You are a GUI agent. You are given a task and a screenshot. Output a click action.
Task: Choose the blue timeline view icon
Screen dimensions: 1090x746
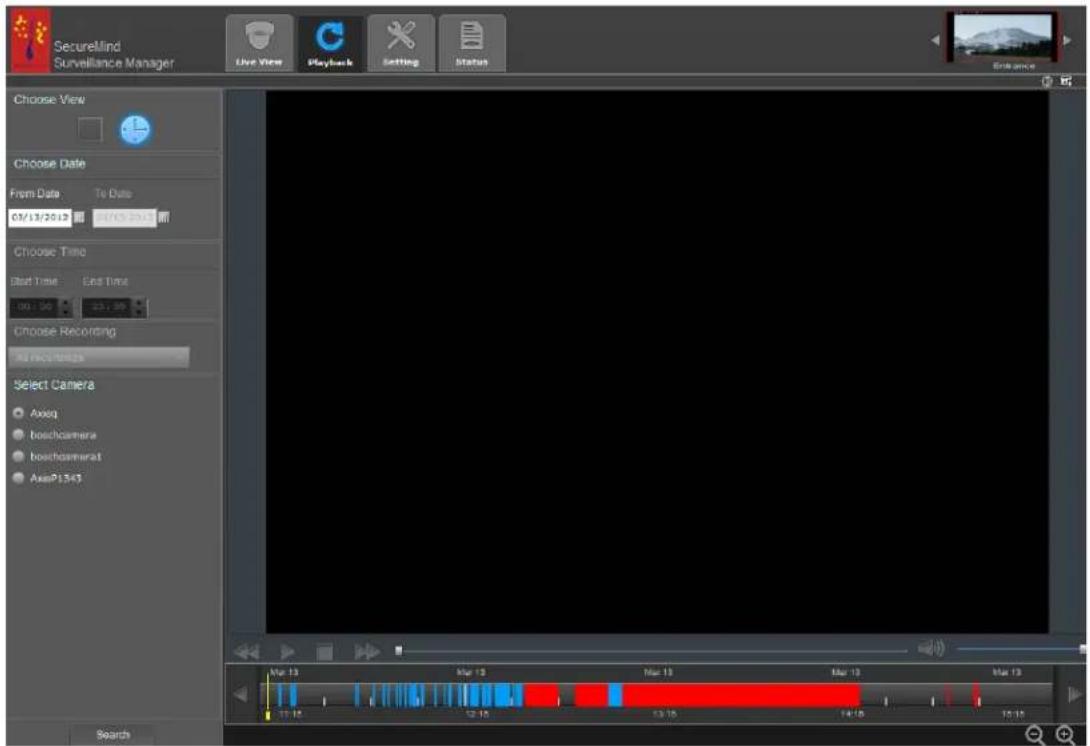[135, 129]
